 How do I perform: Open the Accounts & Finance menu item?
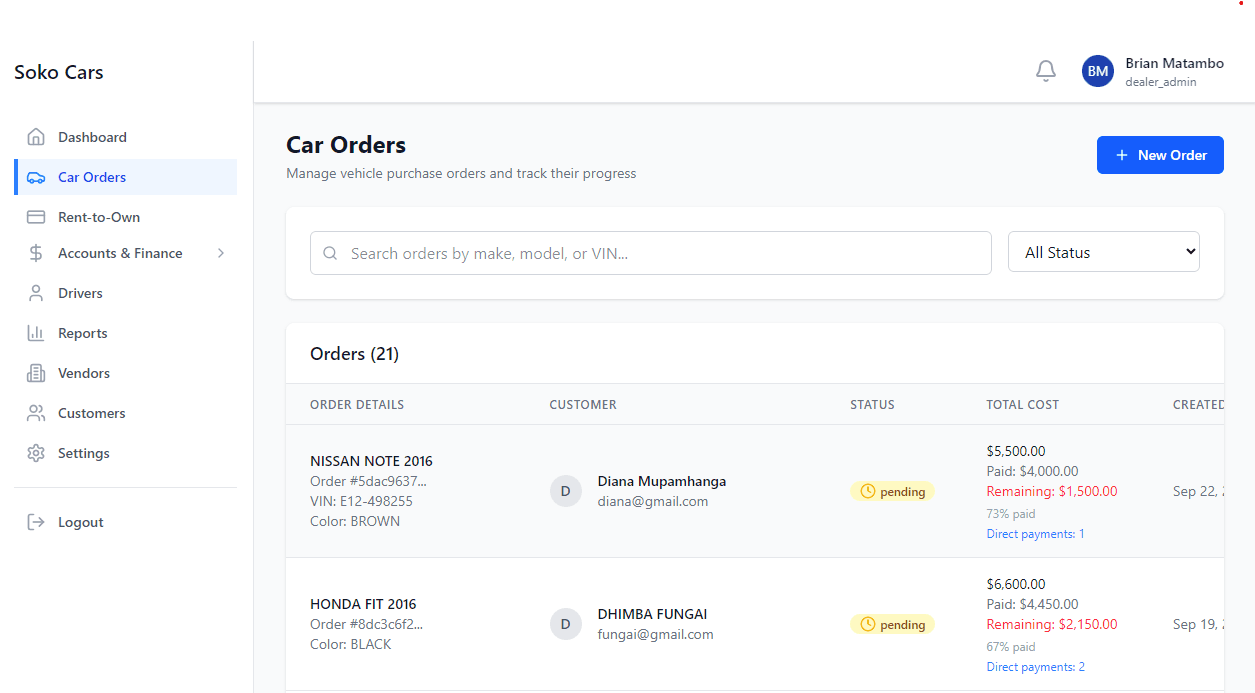120,253
